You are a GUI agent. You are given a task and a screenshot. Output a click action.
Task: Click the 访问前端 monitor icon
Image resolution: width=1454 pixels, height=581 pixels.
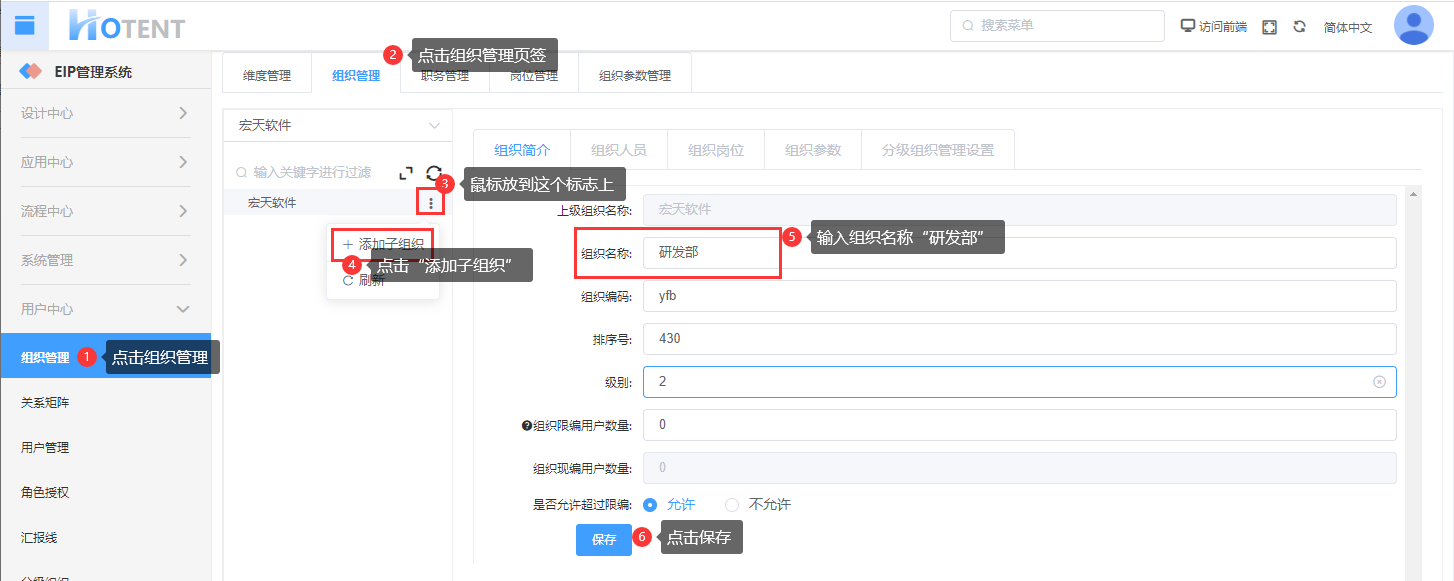1188,26
